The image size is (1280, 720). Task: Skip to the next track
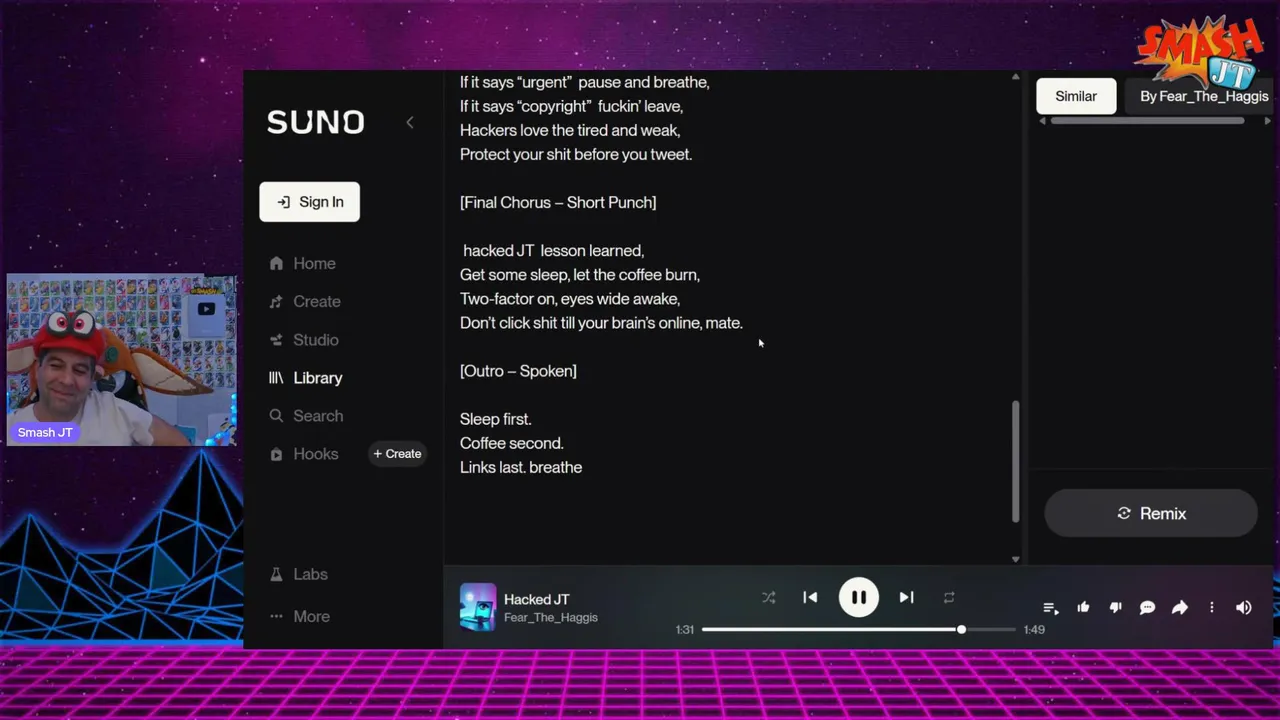pos(906,598)
